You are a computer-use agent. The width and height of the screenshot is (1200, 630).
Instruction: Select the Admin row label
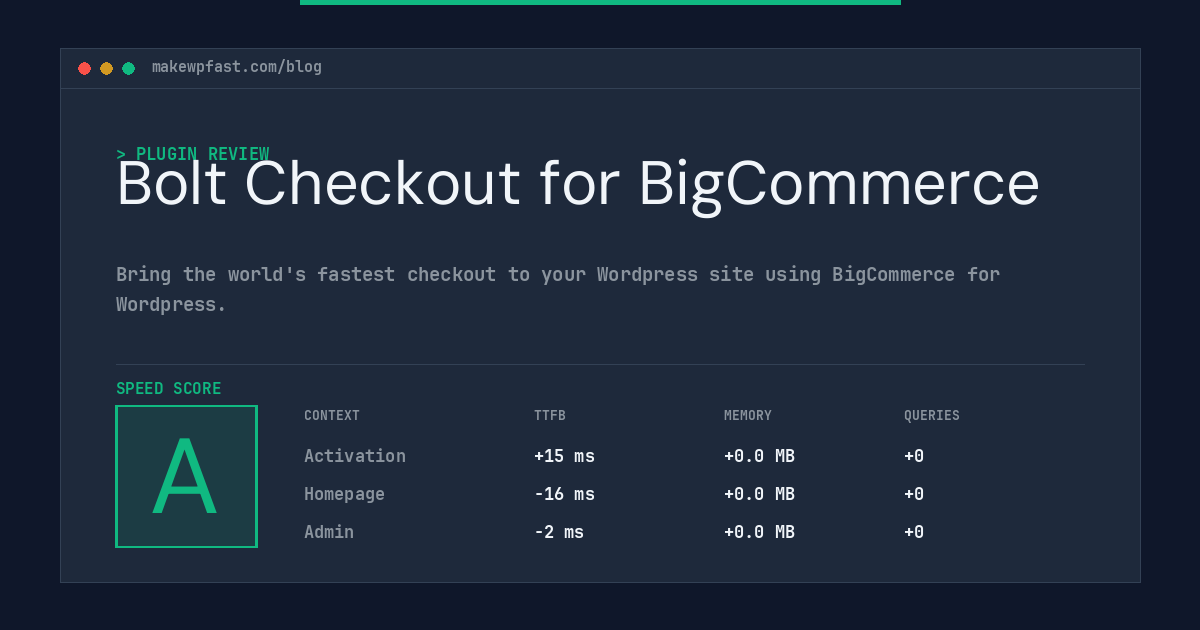329,532
